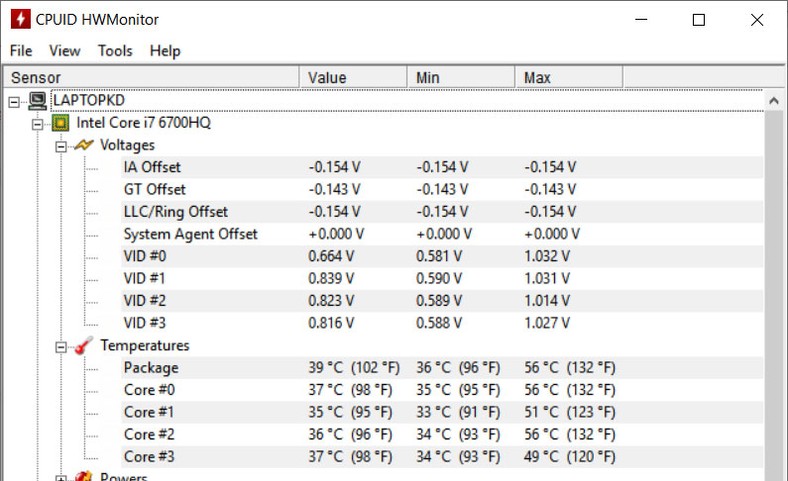Open the Help menu
The image size is (788, 481).
pos(165,51)
